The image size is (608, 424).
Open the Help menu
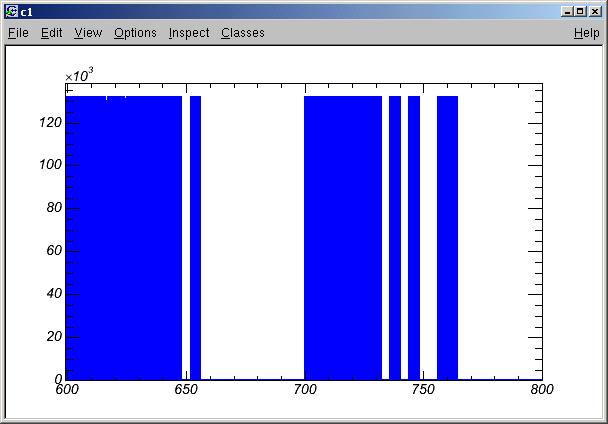pos(587,33)
